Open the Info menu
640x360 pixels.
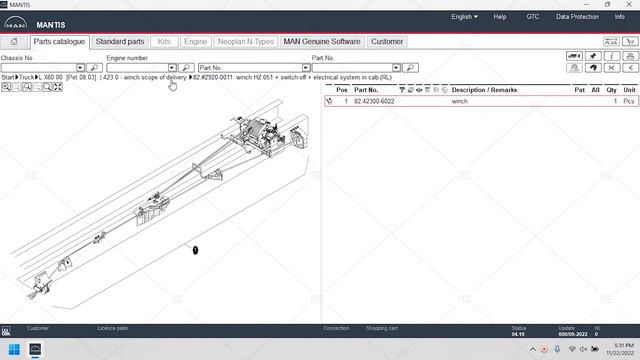620,17
